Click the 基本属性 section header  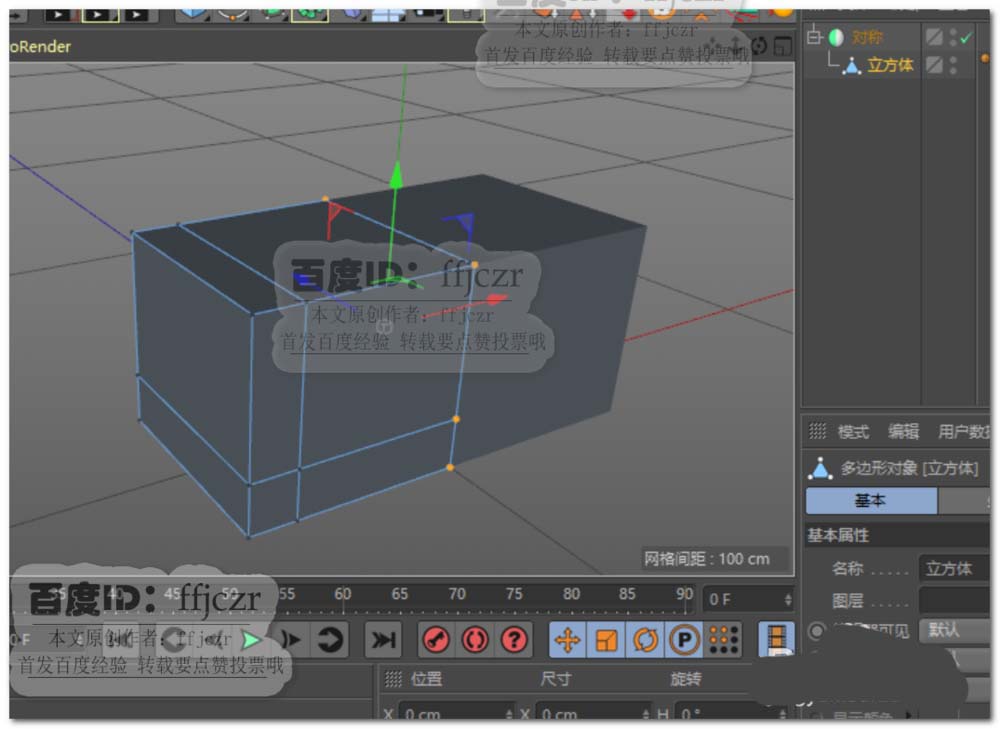(x=838, y=535)
